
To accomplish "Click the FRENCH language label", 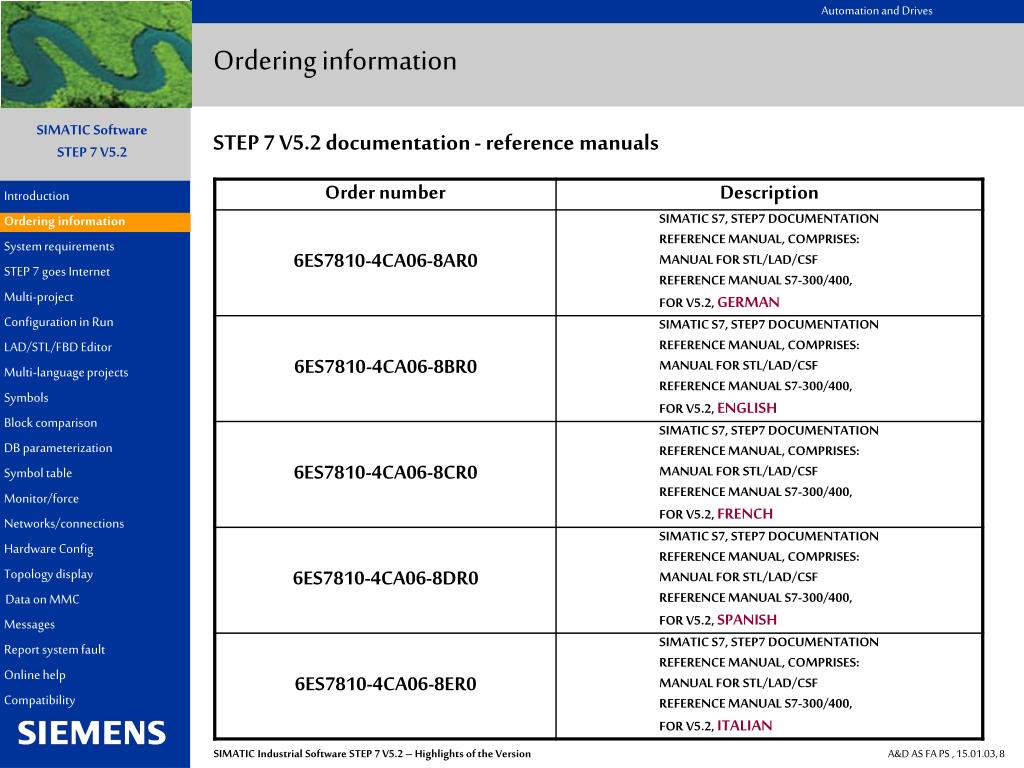I will (745, 514).
